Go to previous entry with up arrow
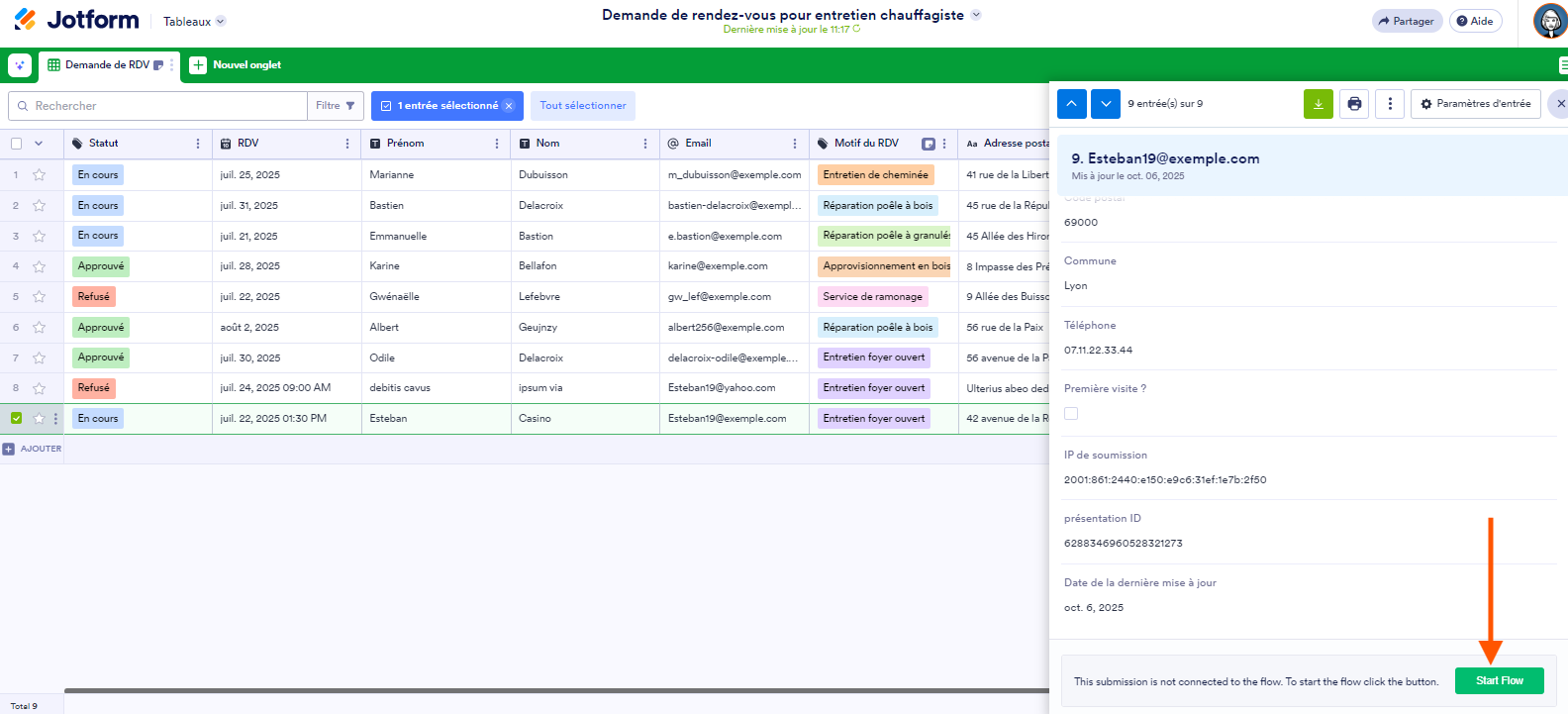This screenshot has height=714, width=1568. point(1071,104)
